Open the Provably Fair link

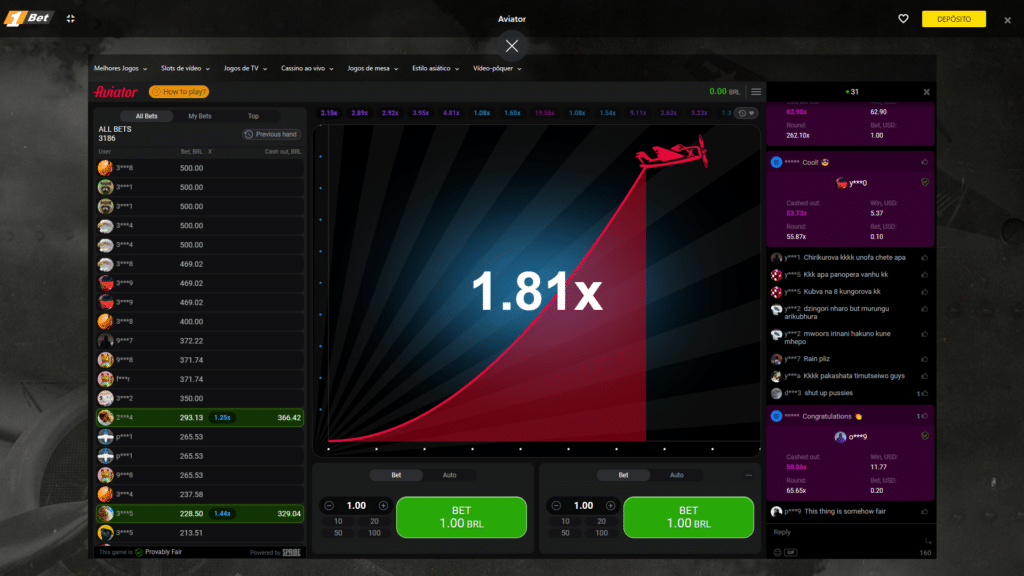click(x=163, y=552)
